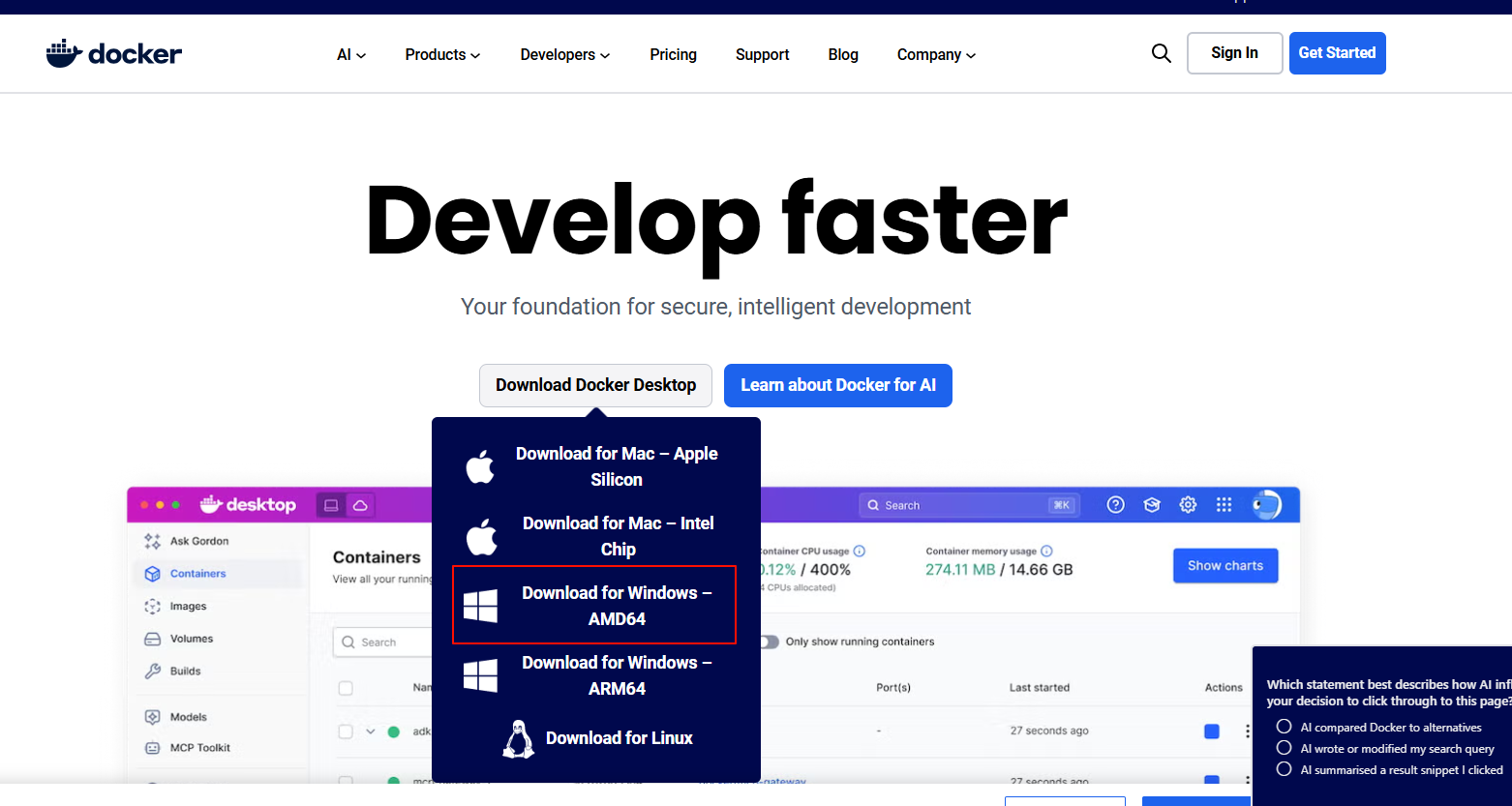This screenshot has width=1512, height=806.
Task: Click the 'Port(s)' column header
Action: [893, 688]
